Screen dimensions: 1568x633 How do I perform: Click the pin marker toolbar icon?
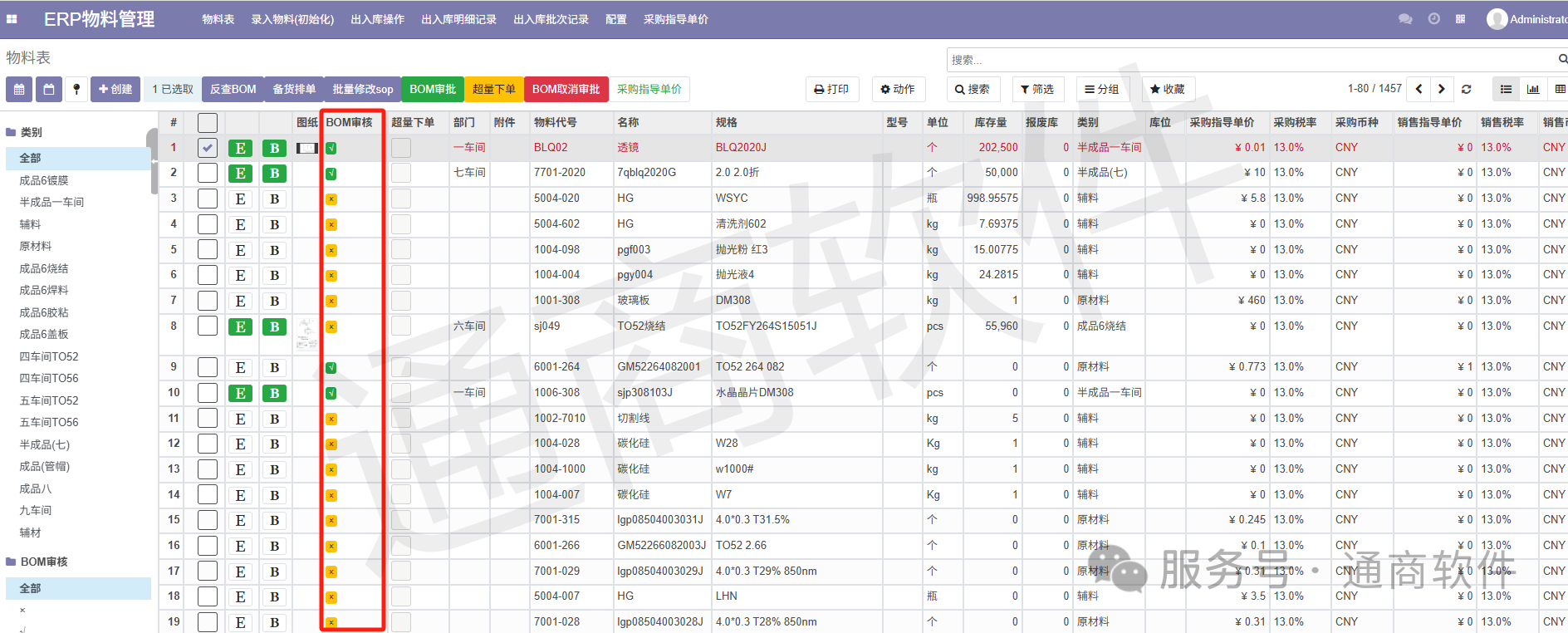click(x=76, y=89)
